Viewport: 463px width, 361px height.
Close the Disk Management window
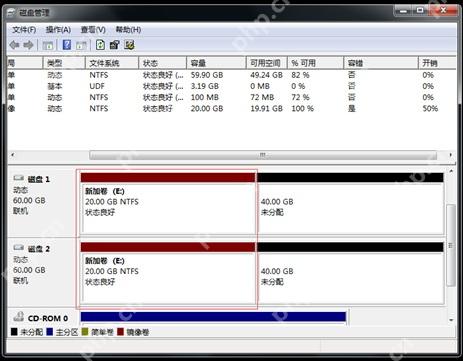pos(443,11)
